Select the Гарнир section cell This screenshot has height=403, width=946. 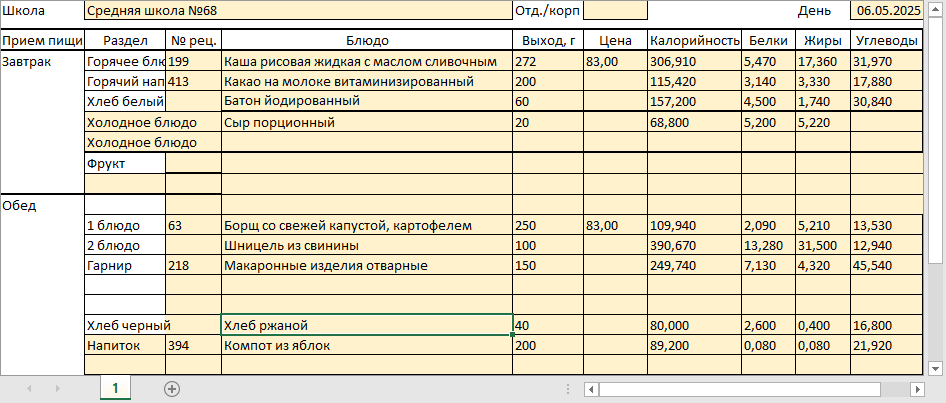tap(125, 265)
